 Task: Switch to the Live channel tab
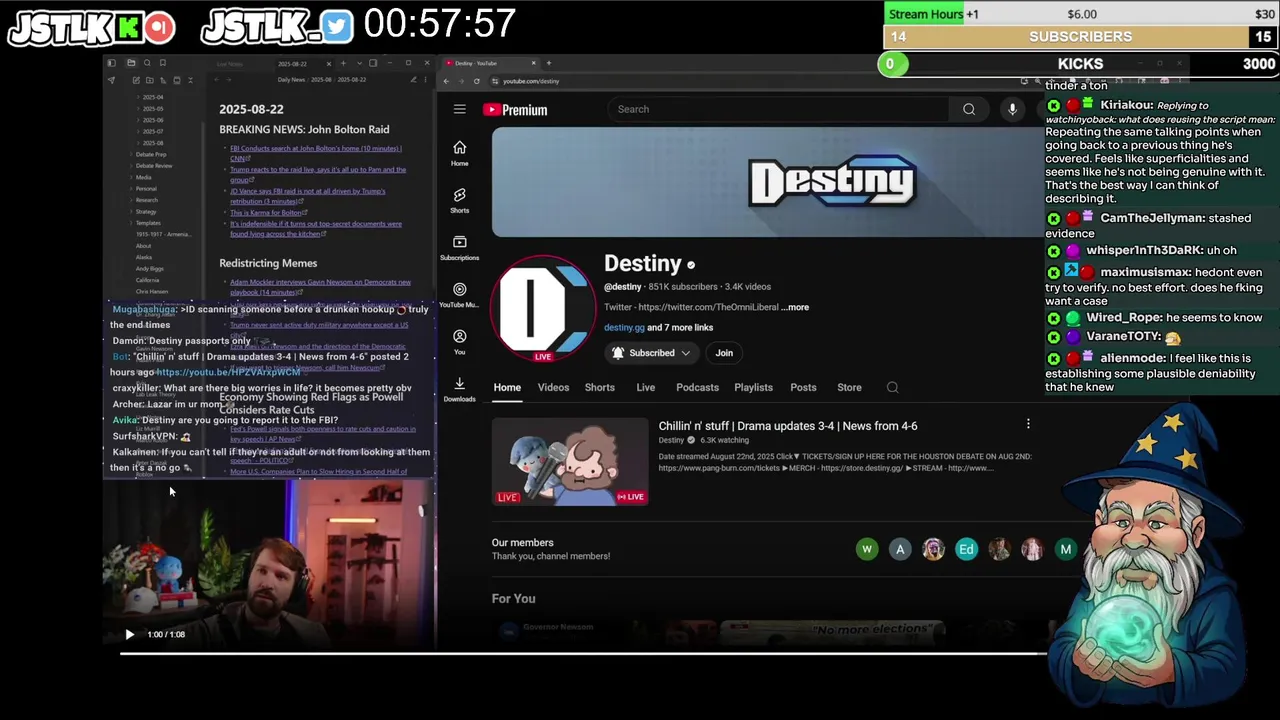pyautogui.click(x=646, y=387)
